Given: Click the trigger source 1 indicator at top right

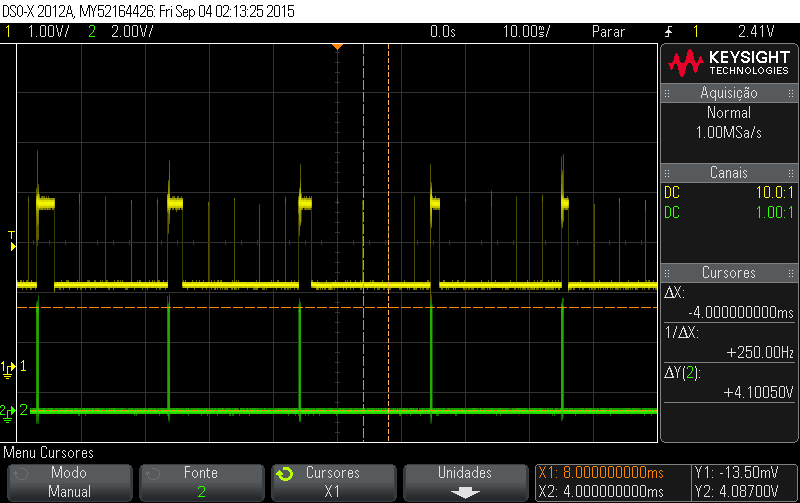Looking at the screenshot, I should [x=696, y=32].
